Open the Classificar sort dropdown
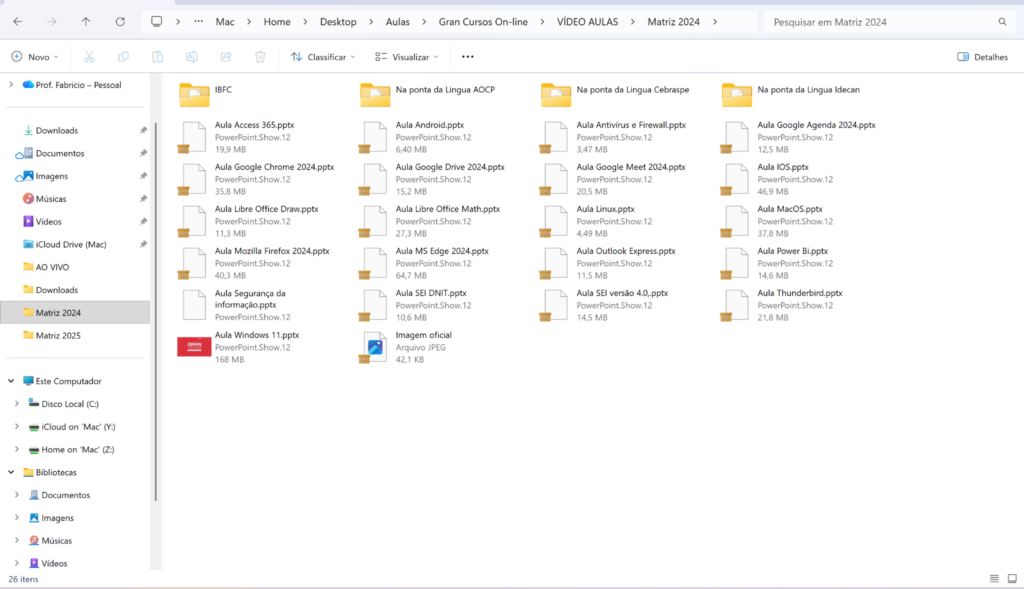 [323, 57]
